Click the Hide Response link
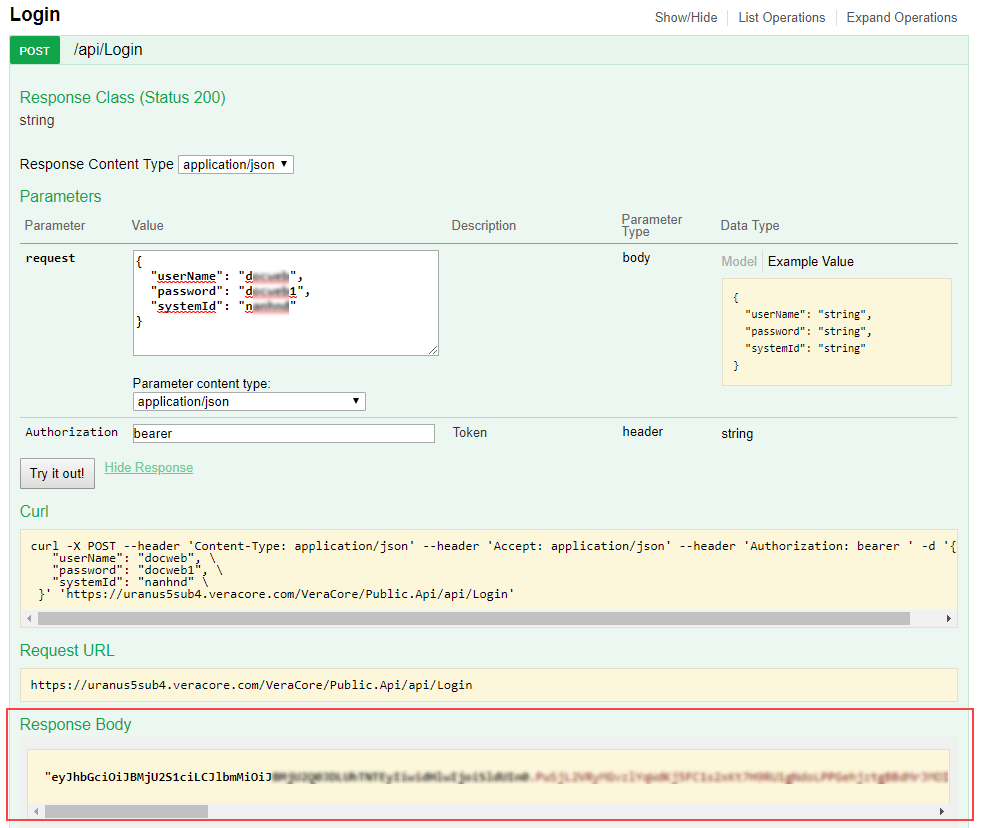 [x=149, y=468]
